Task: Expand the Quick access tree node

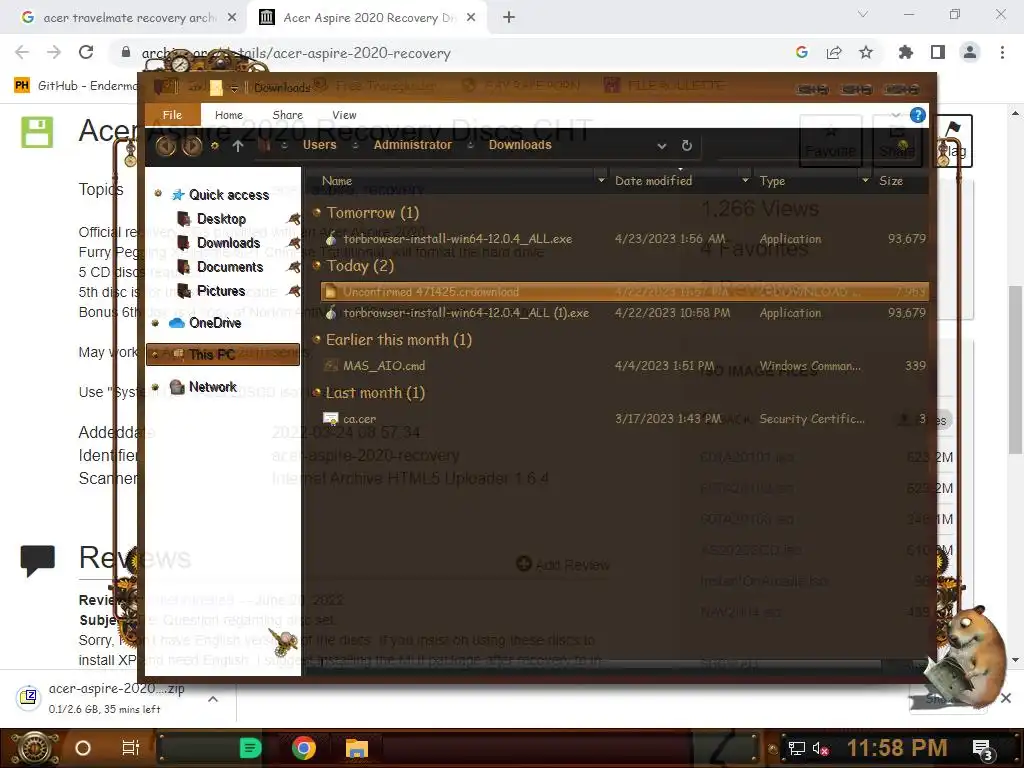Action: (x=157, y=194)
